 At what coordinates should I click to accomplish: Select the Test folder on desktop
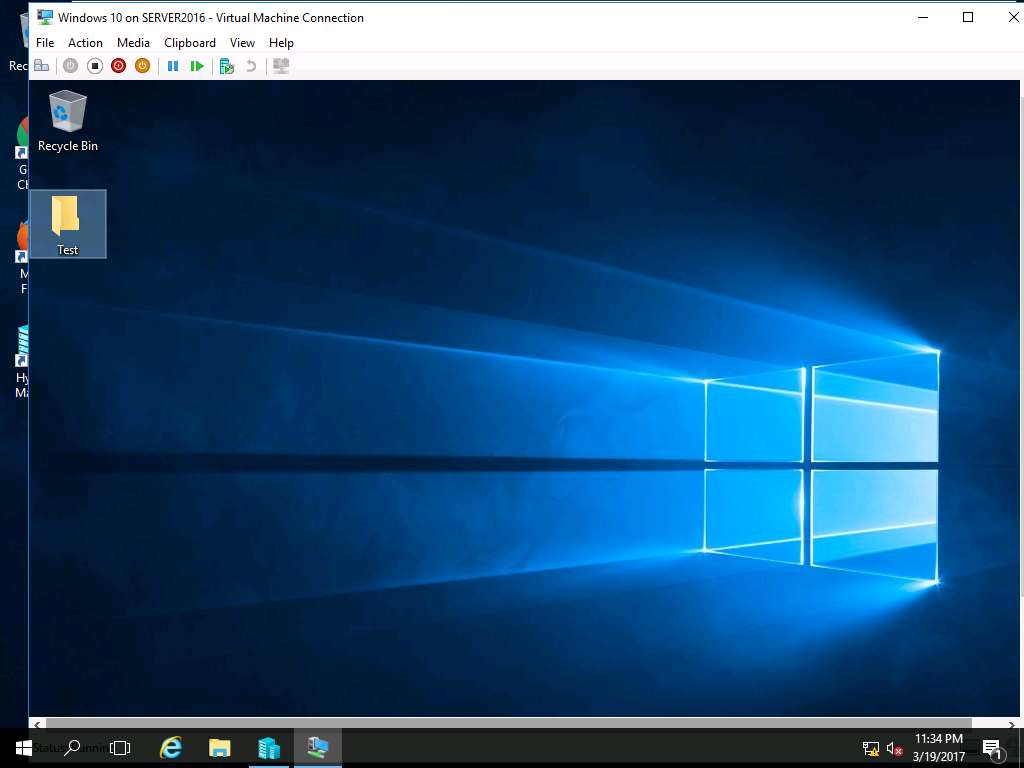click(68, 224)
